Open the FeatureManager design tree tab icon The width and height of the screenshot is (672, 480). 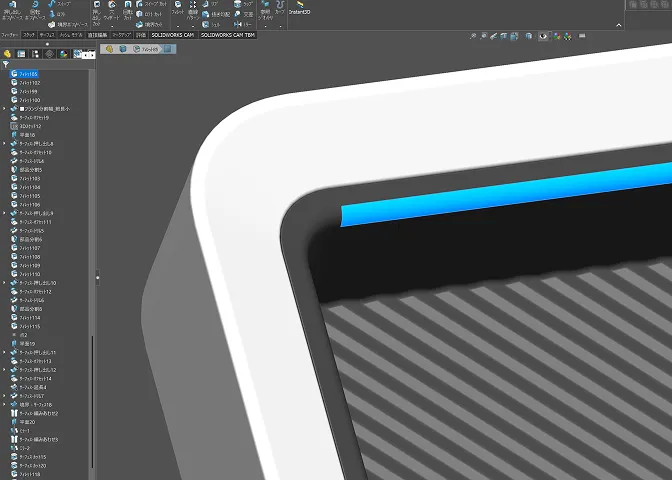click(x=8, y=53)
